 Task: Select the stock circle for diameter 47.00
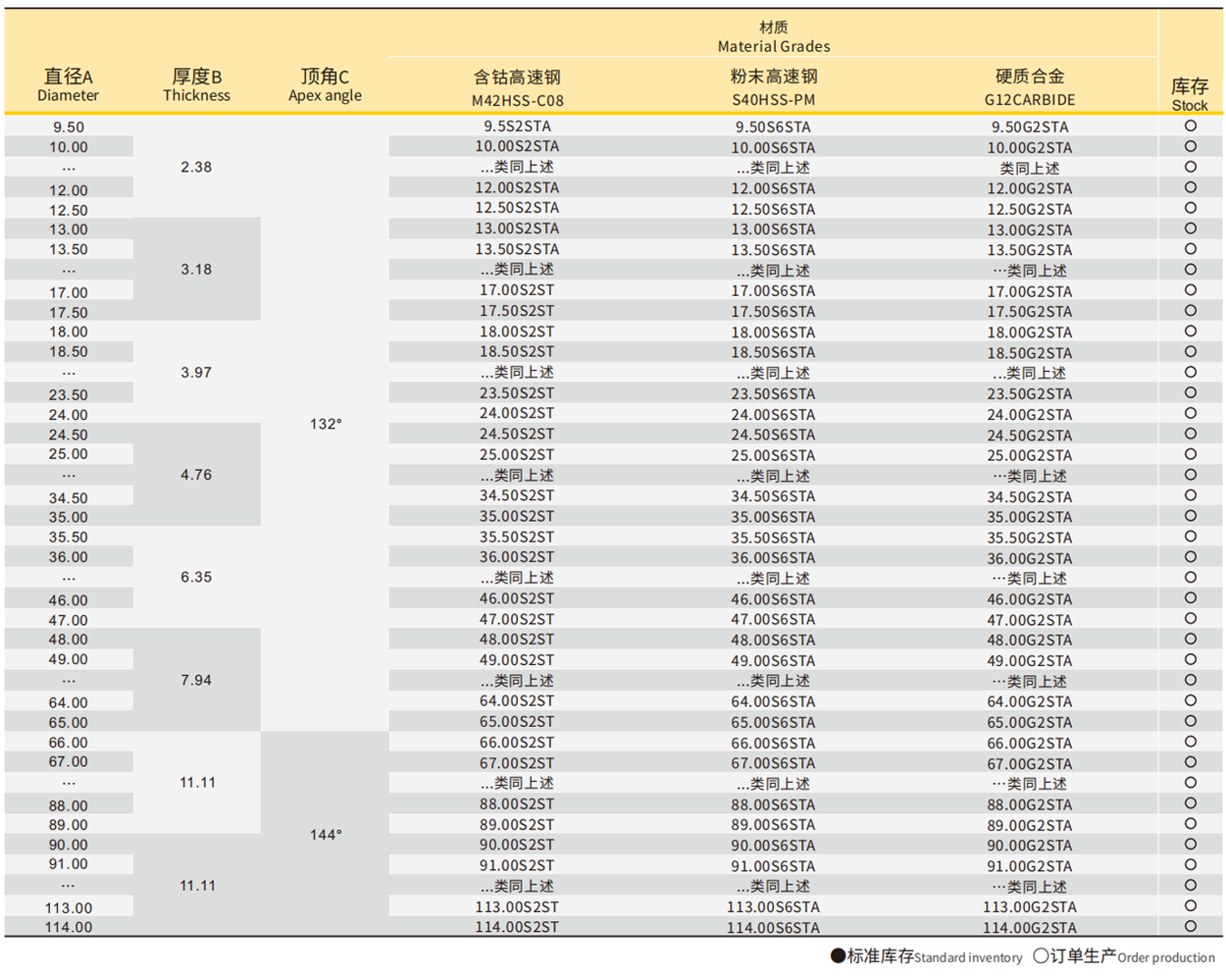(1190, 619)
